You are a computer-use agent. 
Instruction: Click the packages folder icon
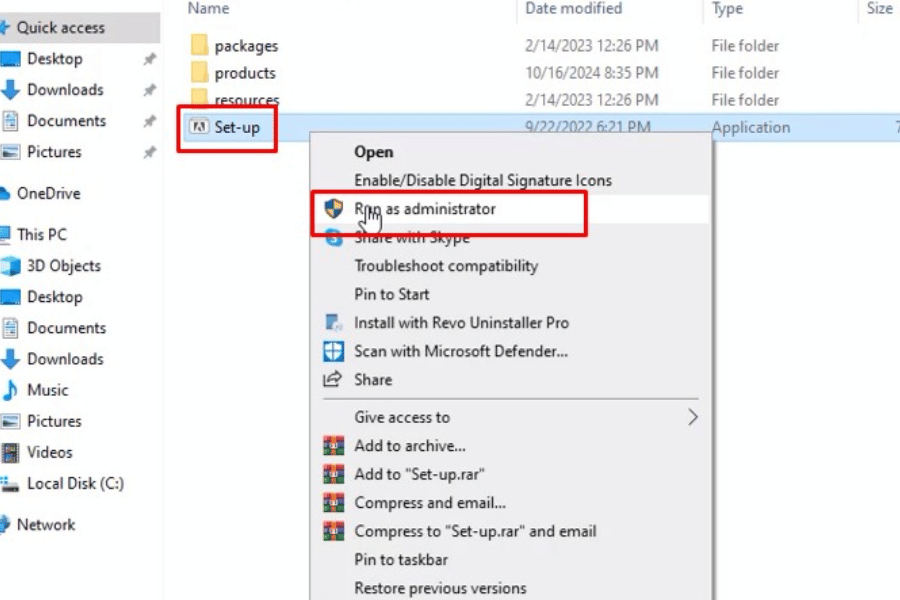pos(199,46)
